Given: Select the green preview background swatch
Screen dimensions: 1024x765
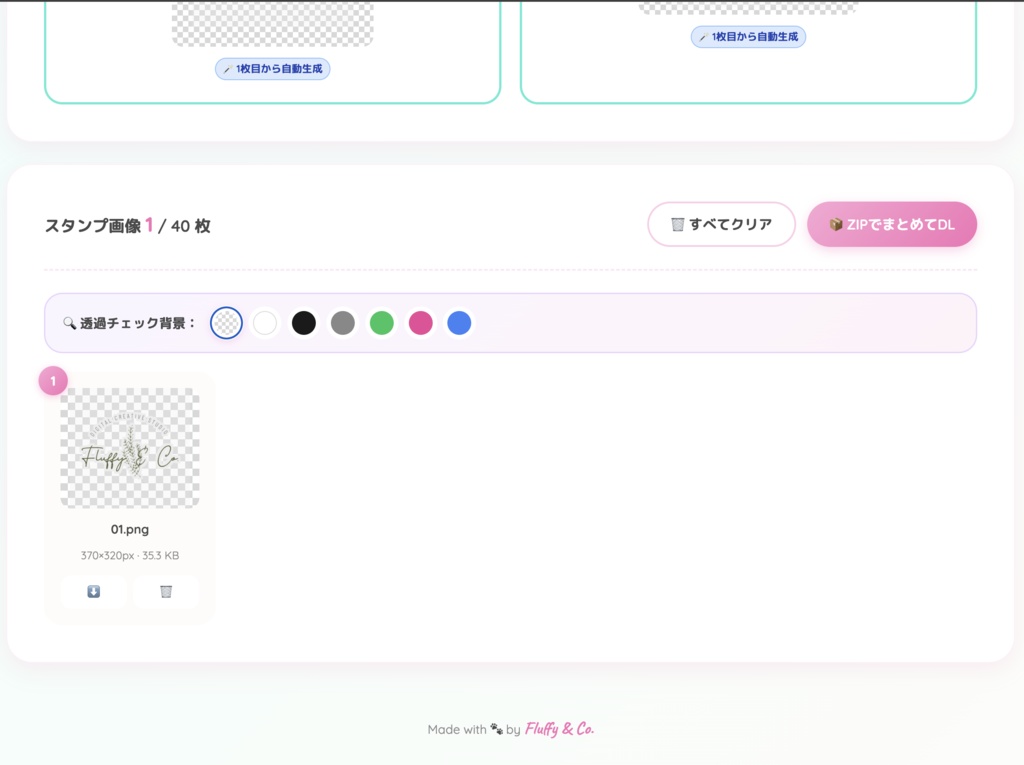Looking at the screenshot, I should point(382,322).
